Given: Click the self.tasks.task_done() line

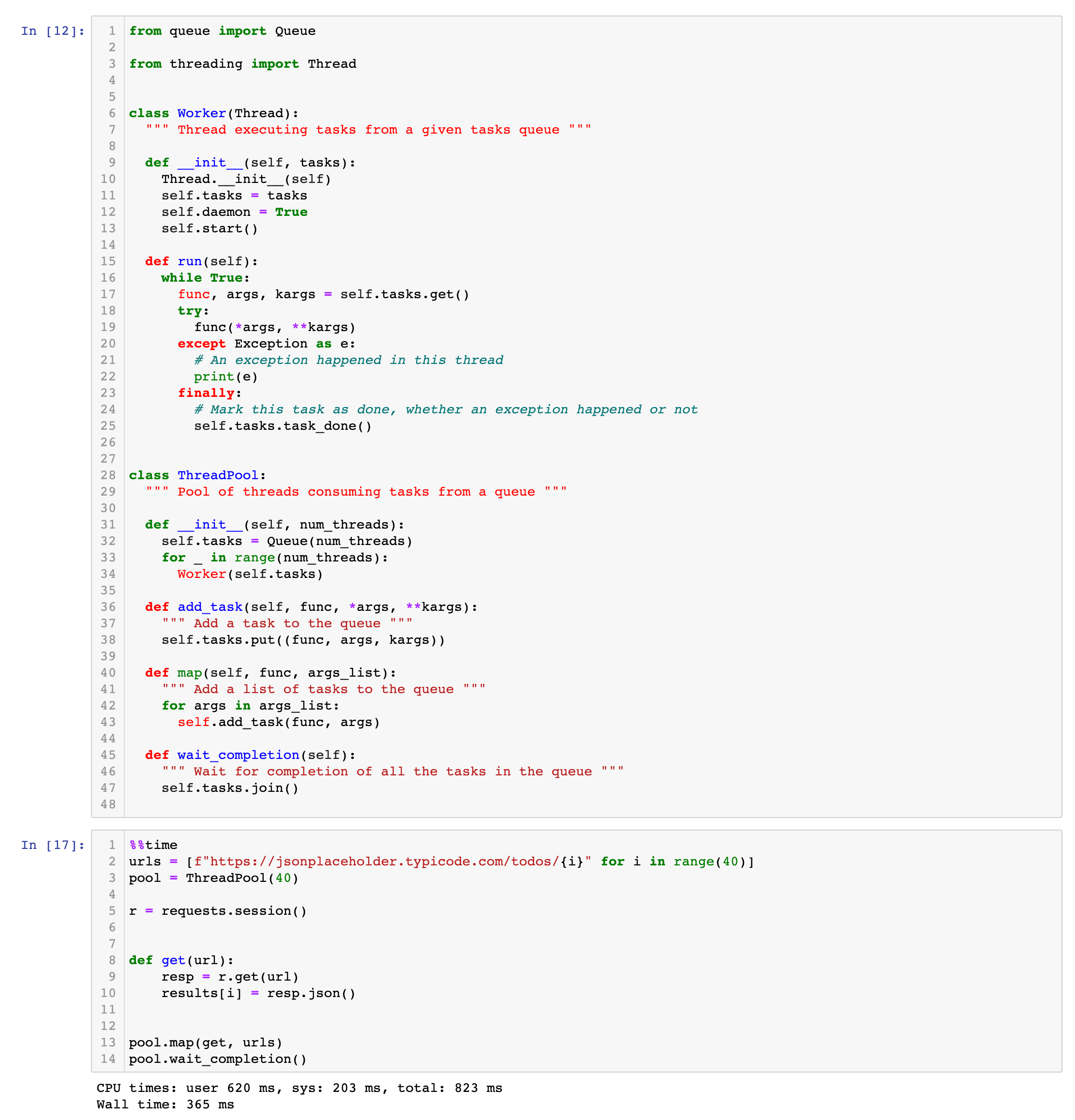Looking at the screenshot, I should pyautogui.click(x=283, y=426).
